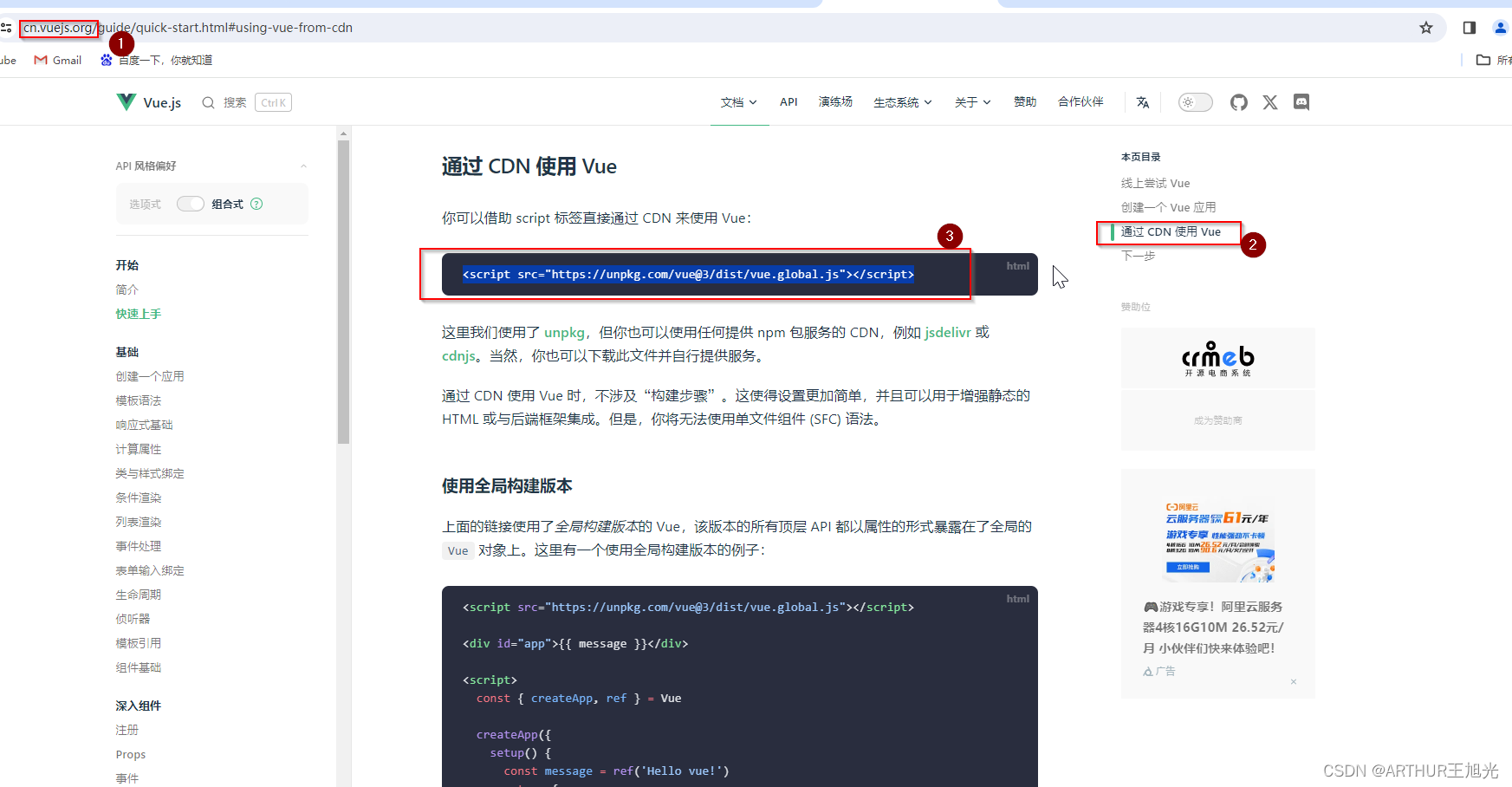Viewport: 1512px width, 787px height.
Task: Click the jsdelivr link
Action: click(948, 333)
